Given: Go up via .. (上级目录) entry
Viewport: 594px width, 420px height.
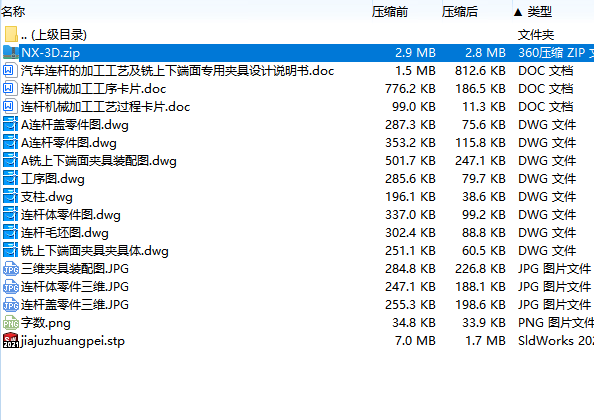Looking at the screenshot, I should click(54, 34).
